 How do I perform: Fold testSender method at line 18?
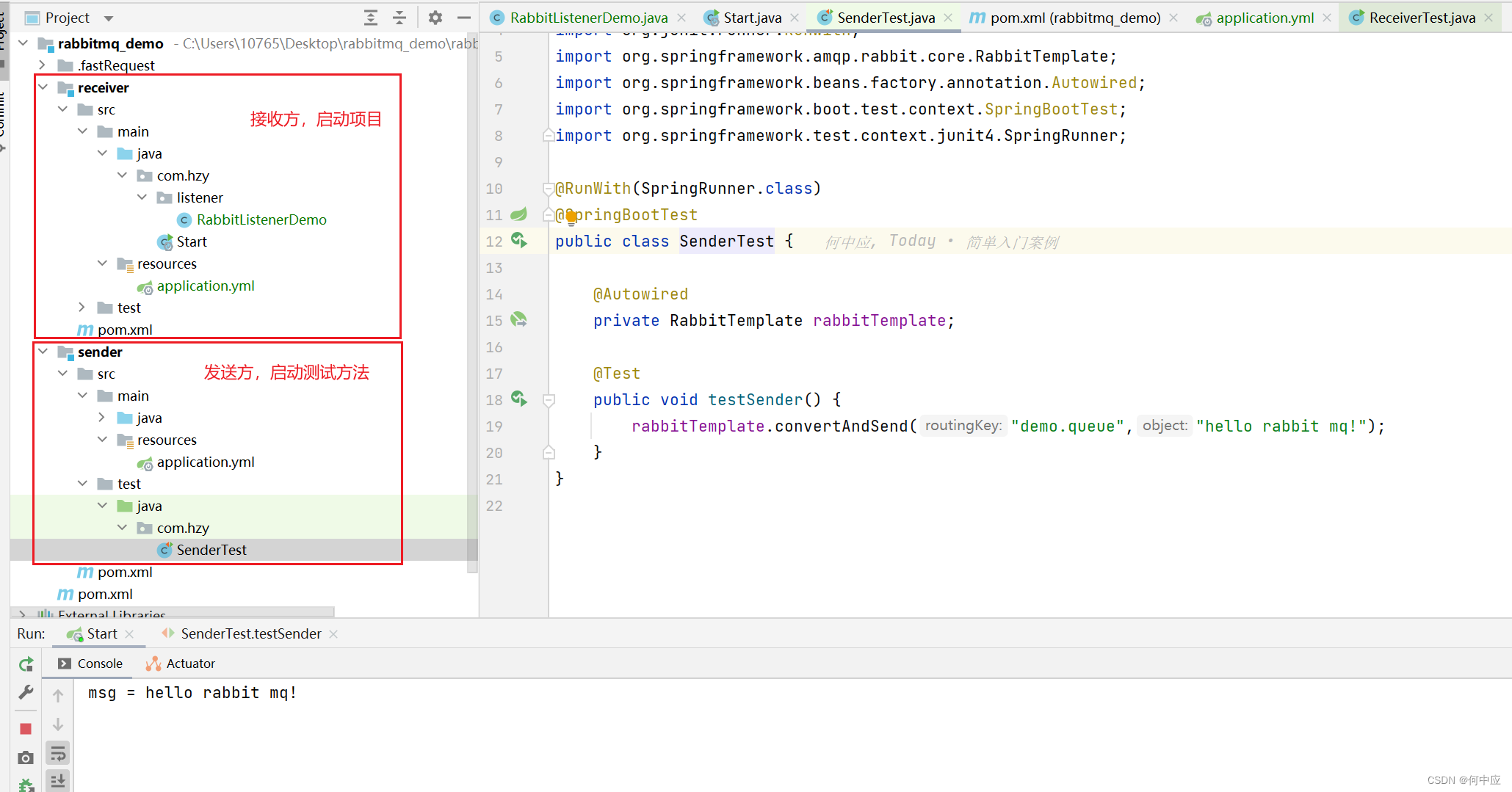pyautogui.click(x=549, y=400)
